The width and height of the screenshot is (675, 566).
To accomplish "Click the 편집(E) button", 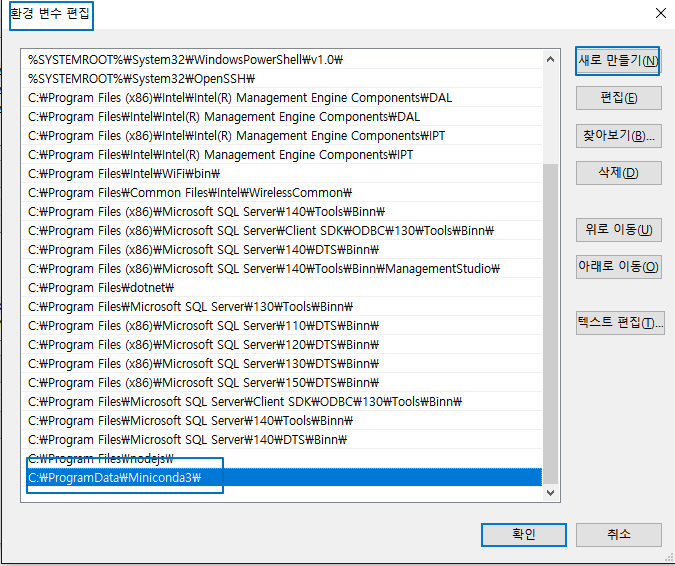I will 619,98.
